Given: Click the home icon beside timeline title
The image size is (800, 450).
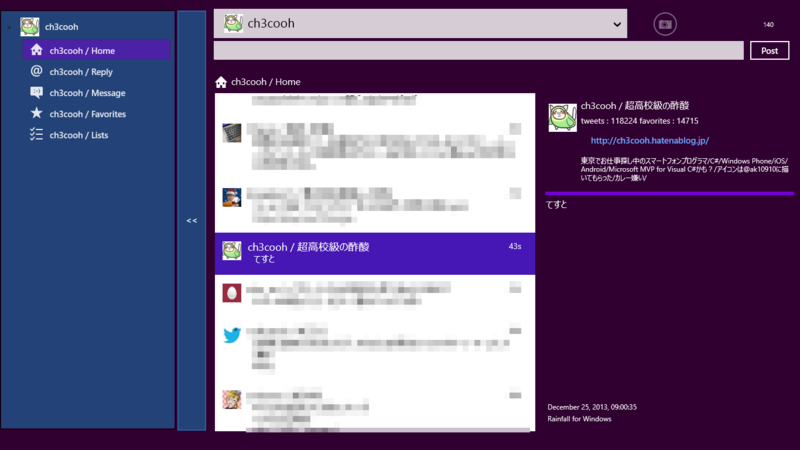Looking at the screenshot, I should click(221, 82).
